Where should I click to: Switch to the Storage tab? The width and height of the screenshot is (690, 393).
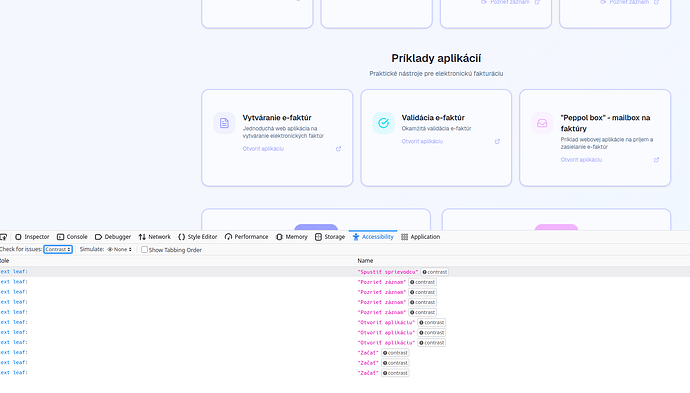pyautogui.click(x=330, y=237)
